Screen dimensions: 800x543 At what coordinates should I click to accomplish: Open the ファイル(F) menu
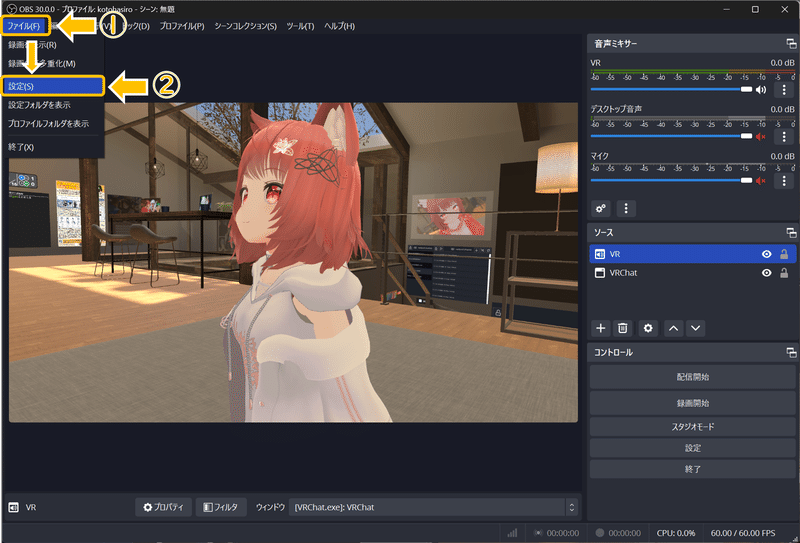pos(25,26)
